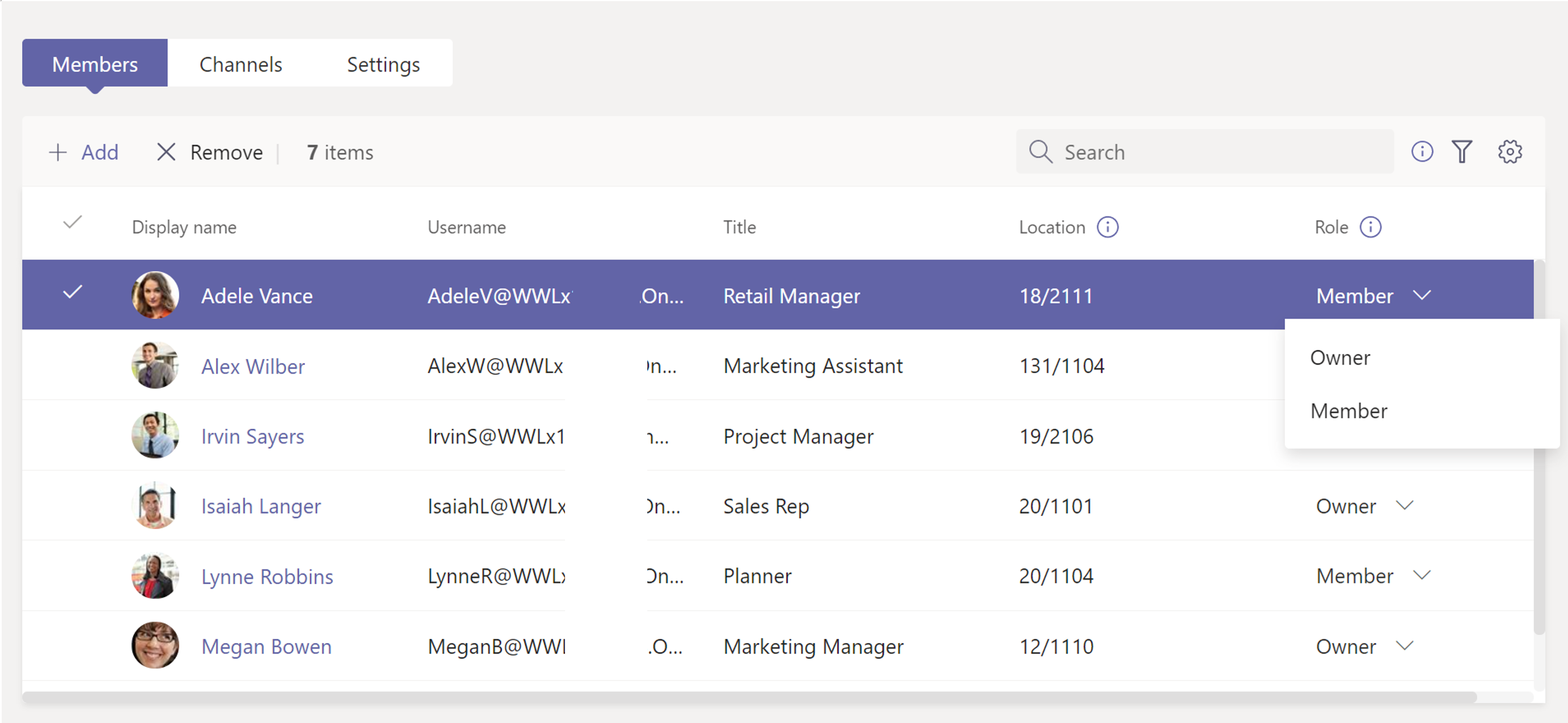Switch to the Settings tab

(x=383, y=63)
